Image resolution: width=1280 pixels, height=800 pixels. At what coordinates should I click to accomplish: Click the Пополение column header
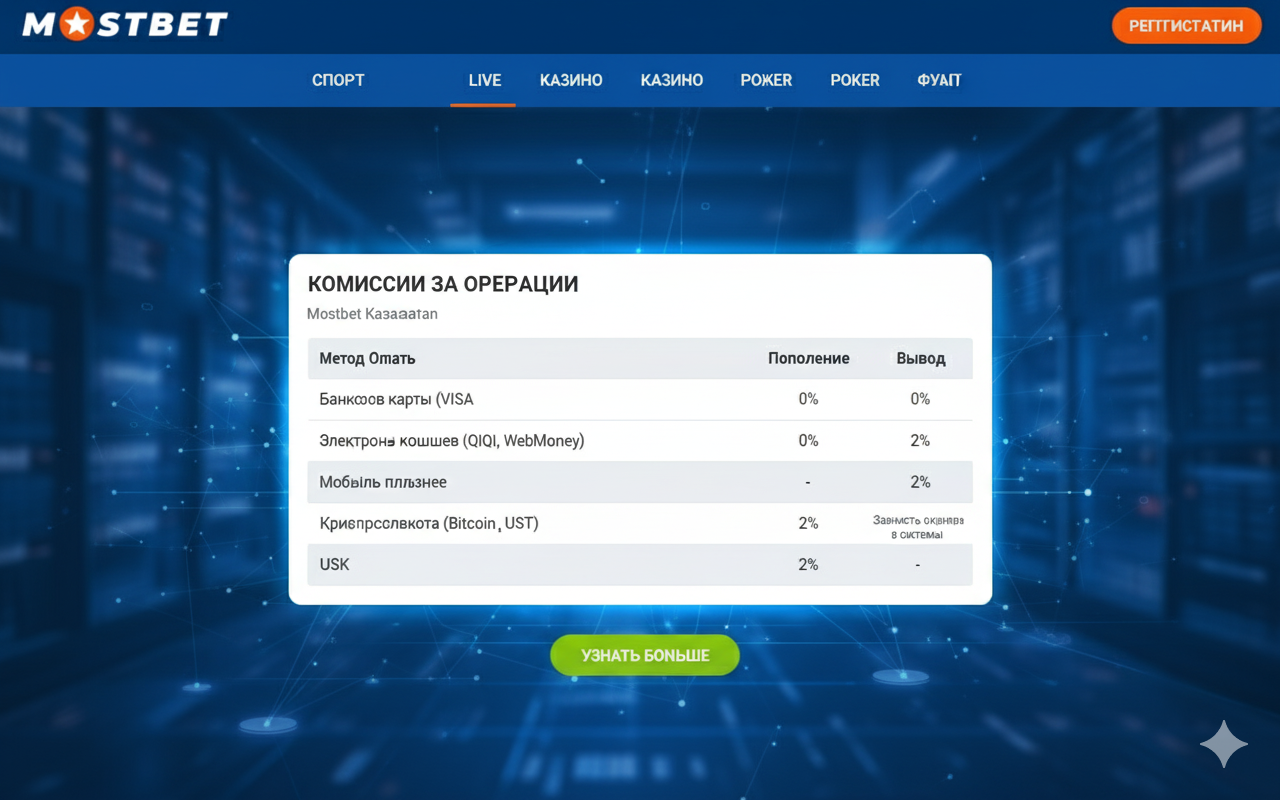pos(808,358)
